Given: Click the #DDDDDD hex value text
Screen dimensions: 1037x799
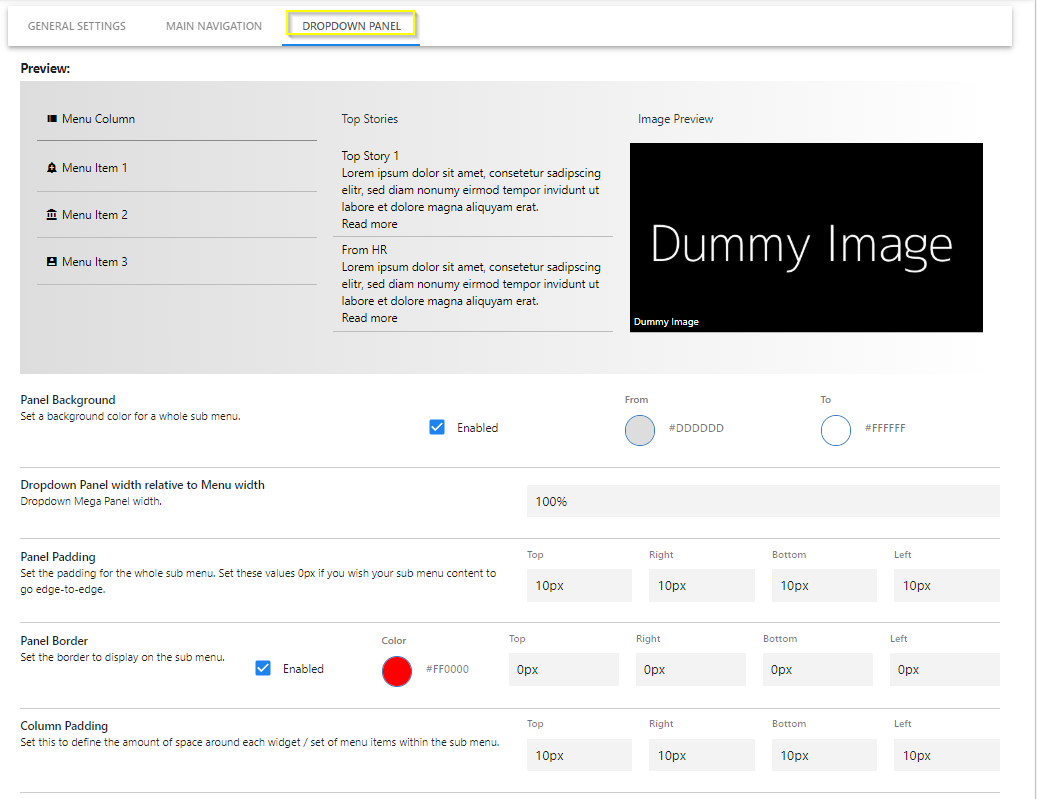Looking at the screenshot, I should [x=696, y=428].
